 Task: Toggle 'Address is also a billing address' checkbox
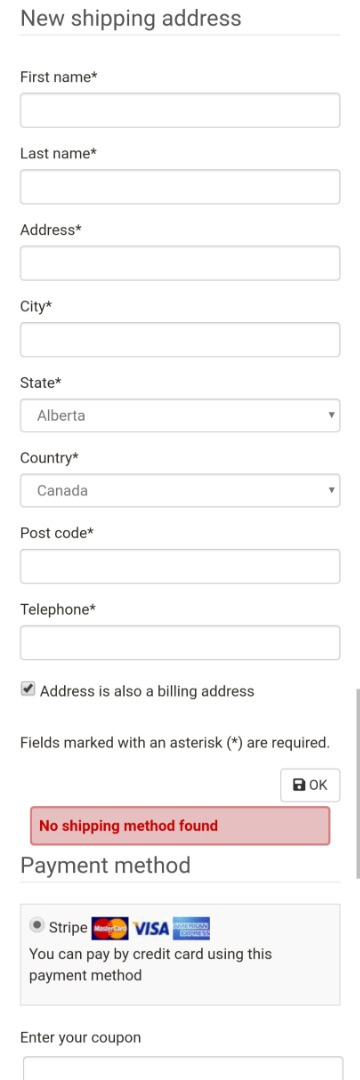click(x=28, y=689)
